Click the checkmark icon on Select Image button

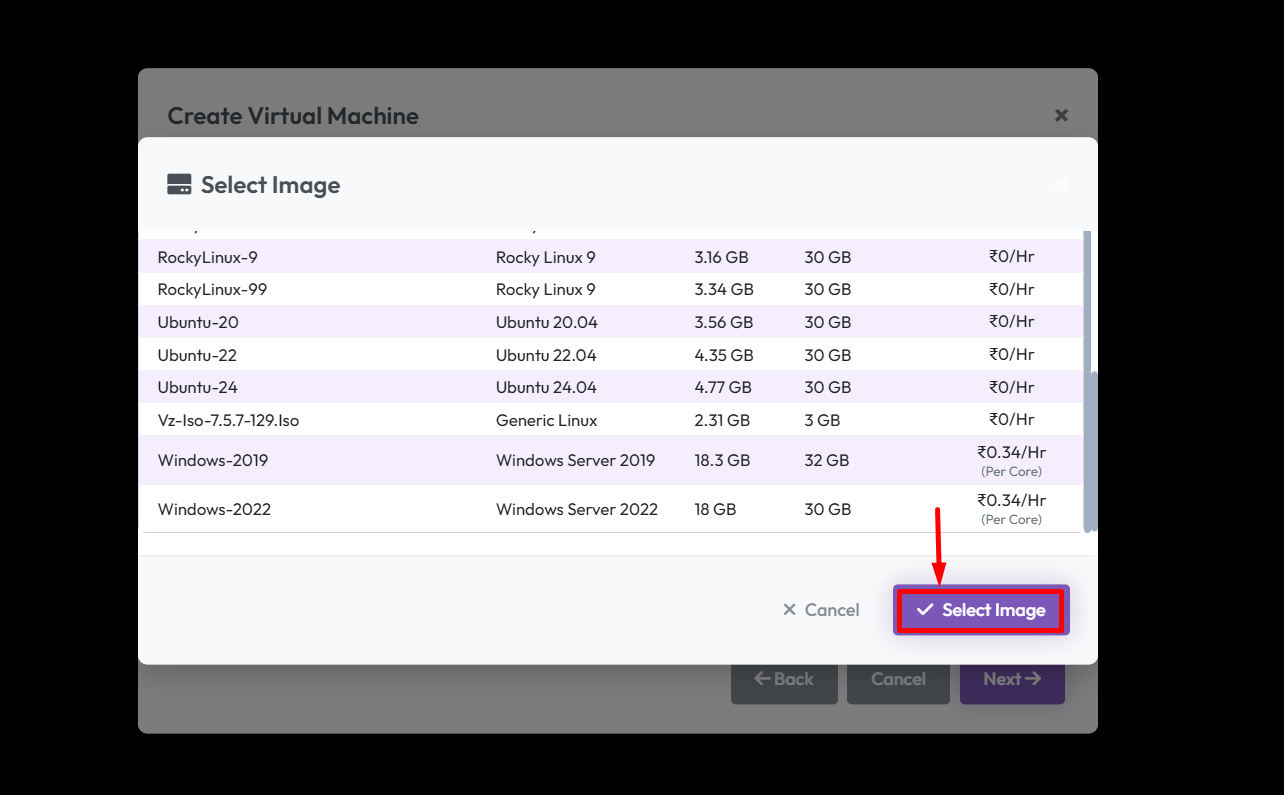coord(925,610)
